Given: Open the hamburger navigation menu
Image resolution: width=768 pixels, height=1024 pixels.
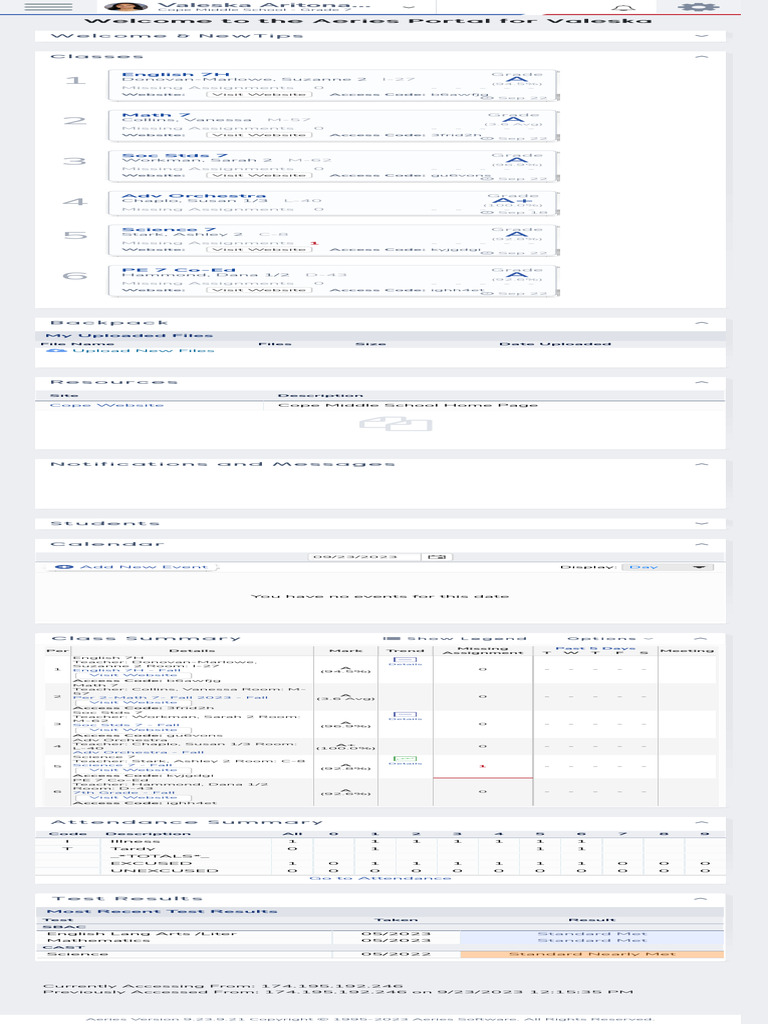Looking at the screenshot, I should [48, 7].
